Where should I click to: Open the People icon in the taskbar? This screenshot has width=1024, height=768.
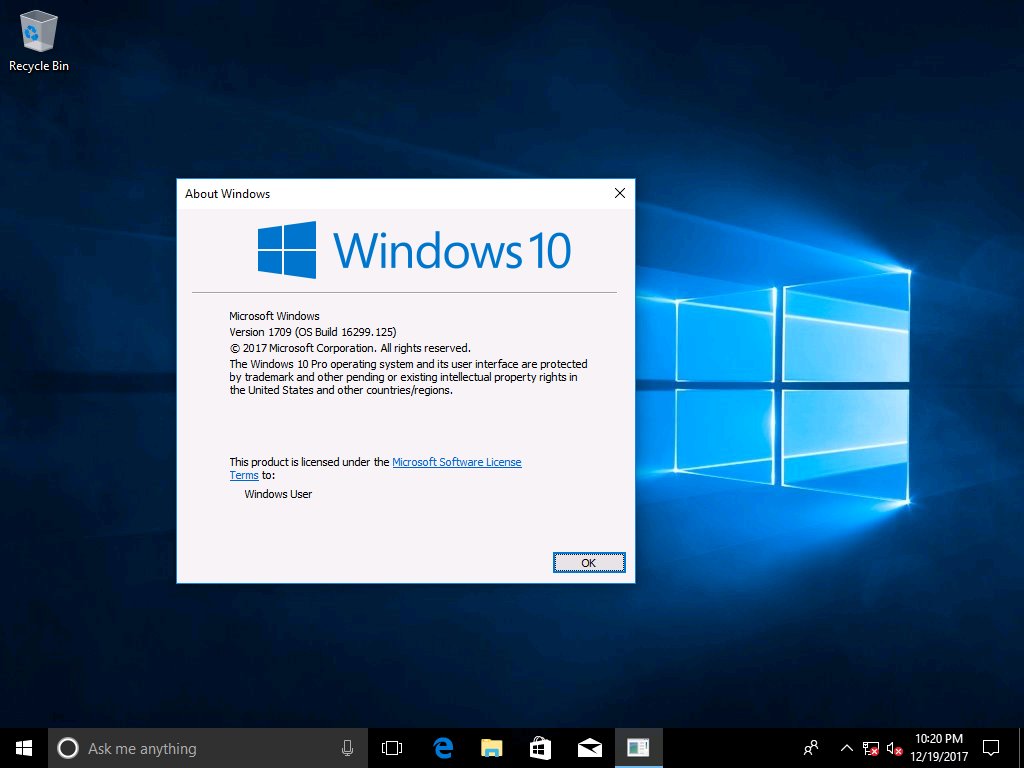811,748
